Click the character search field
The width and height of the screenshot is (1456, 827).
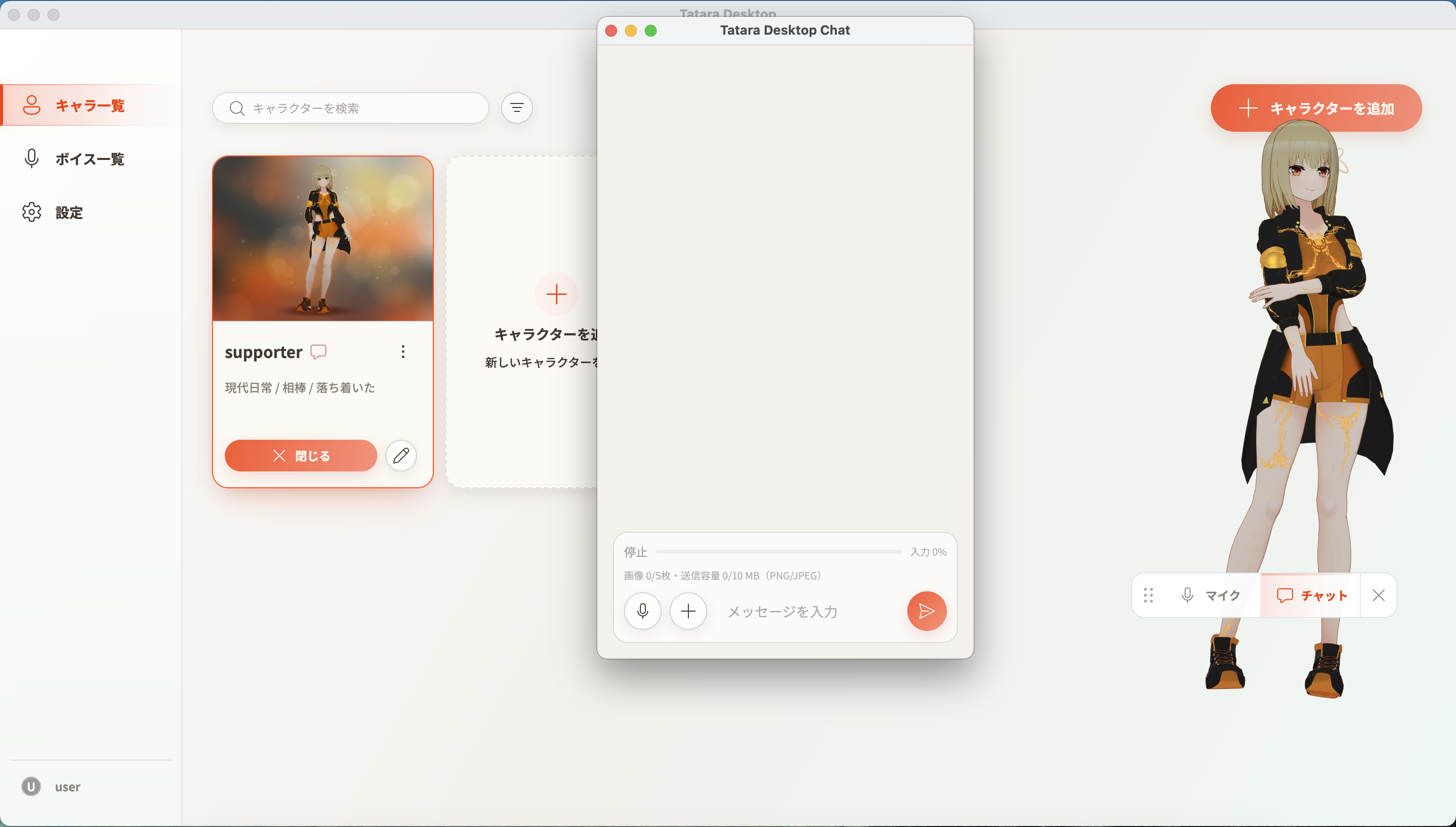[350, 108]
